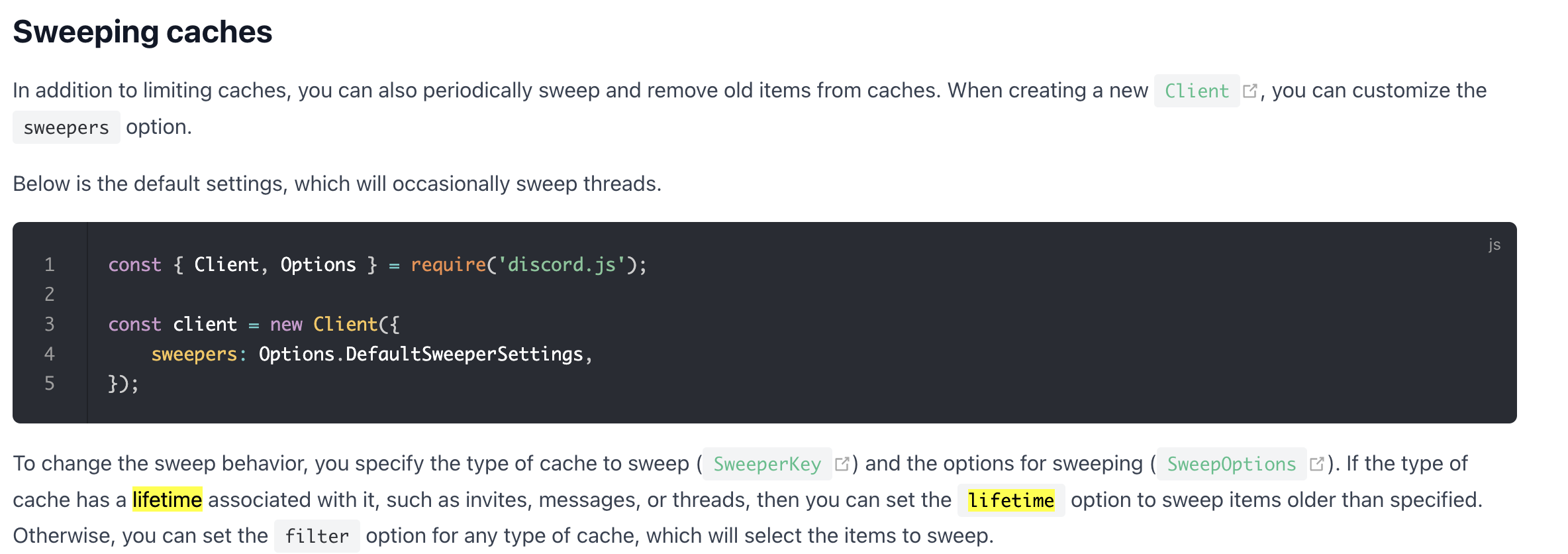
Task: Click the external-link icon after SweepOptions
Action: (x=1317, y=464)
